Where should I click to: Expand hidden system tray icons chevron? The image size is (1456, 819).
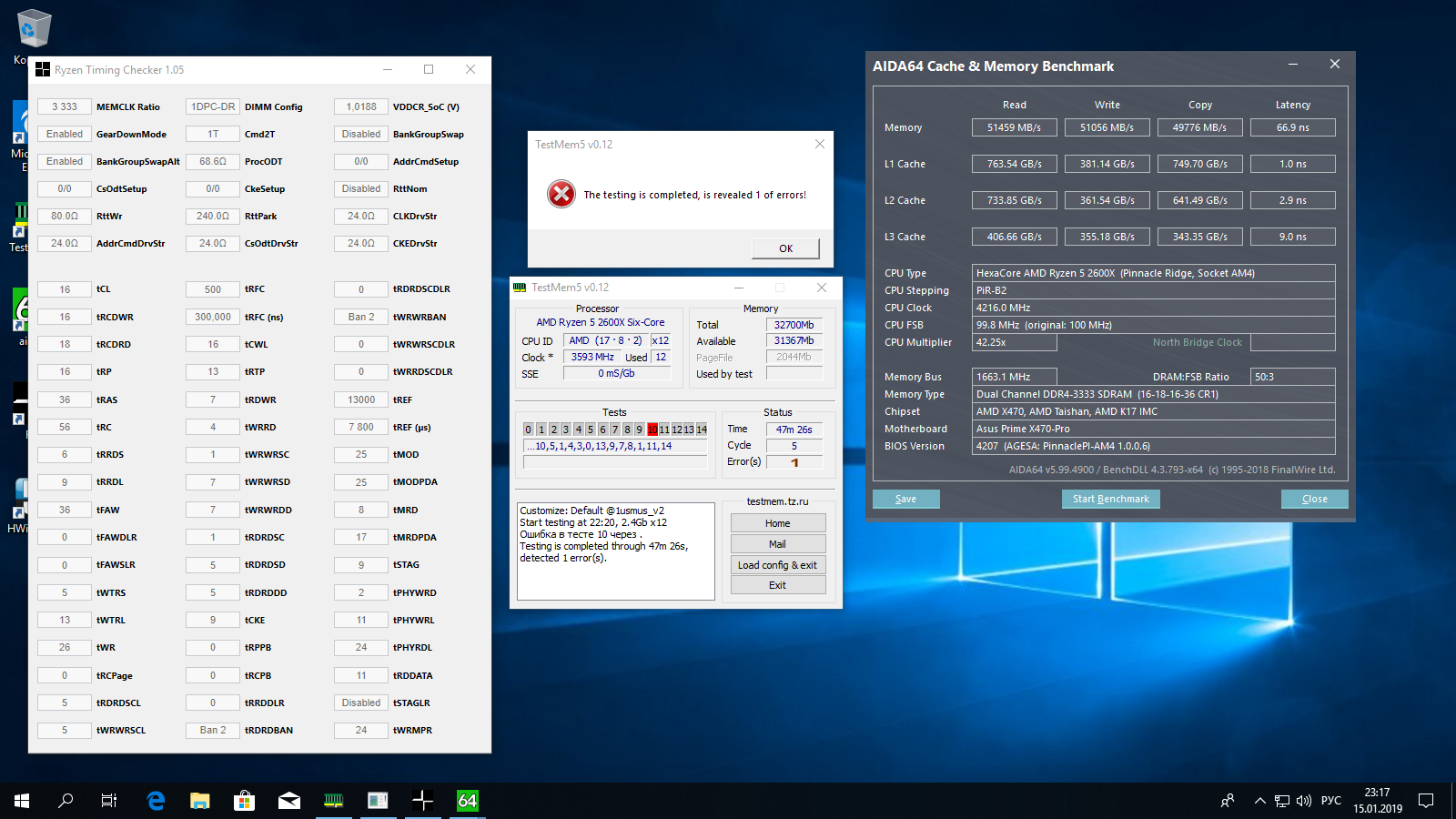click(1259, 801)
